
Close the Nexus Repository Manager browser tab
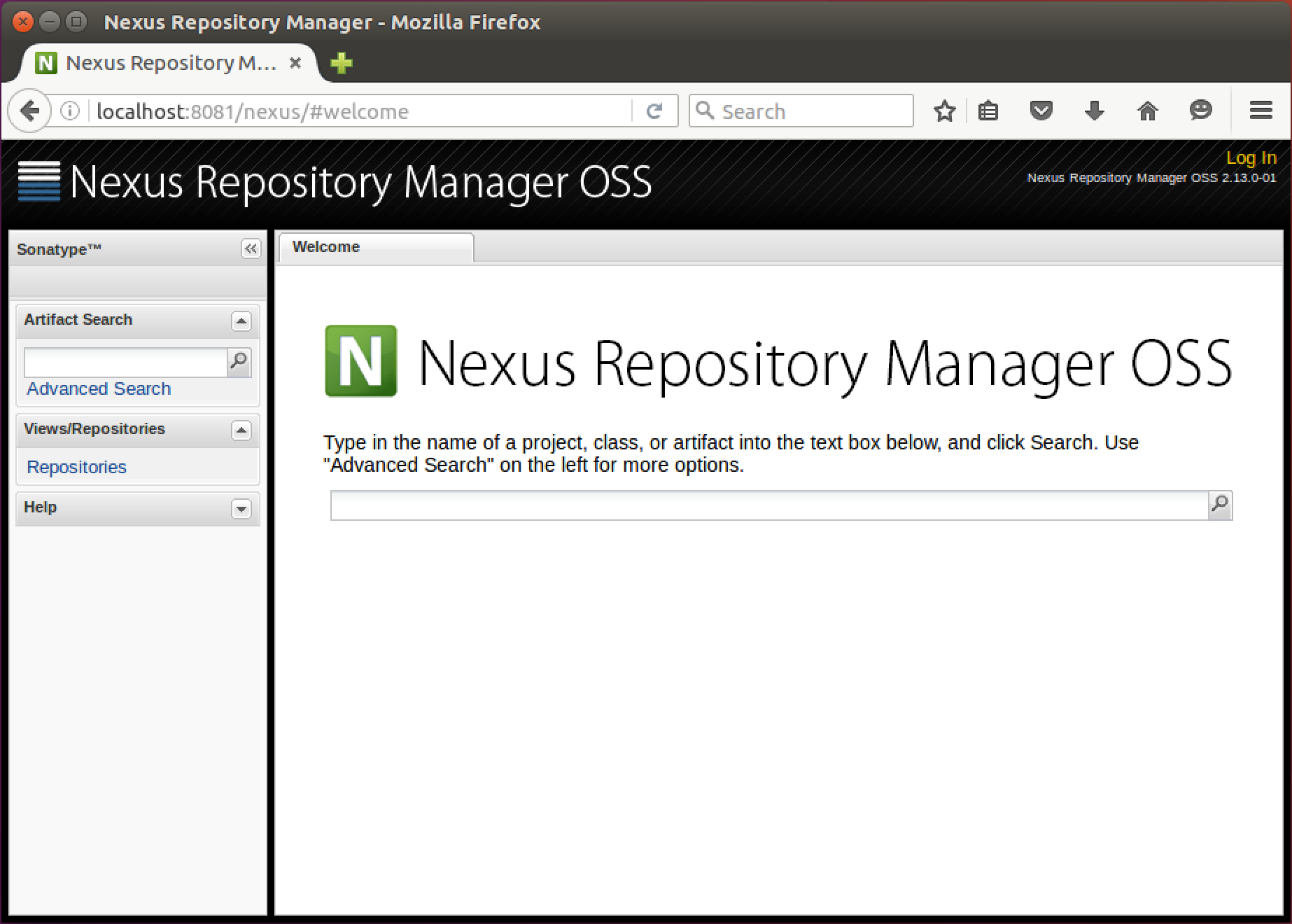point(295,63)
